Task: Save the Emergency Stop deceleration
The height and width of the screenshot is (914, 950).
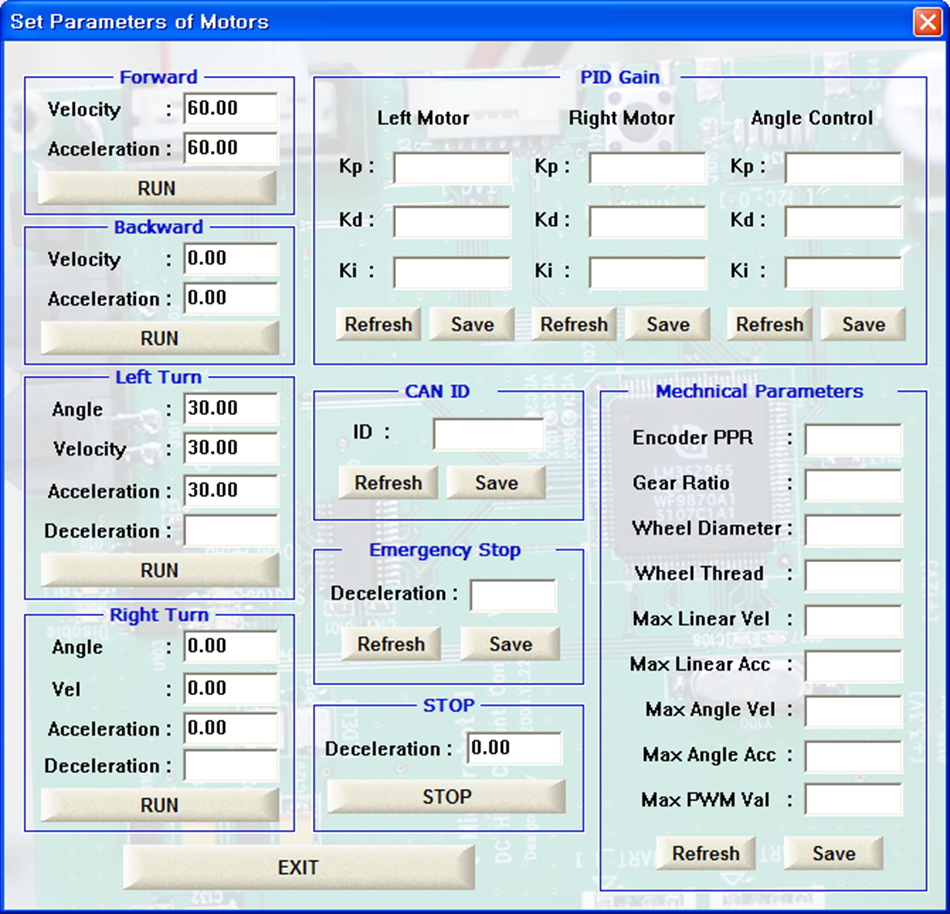Action: 510,644
